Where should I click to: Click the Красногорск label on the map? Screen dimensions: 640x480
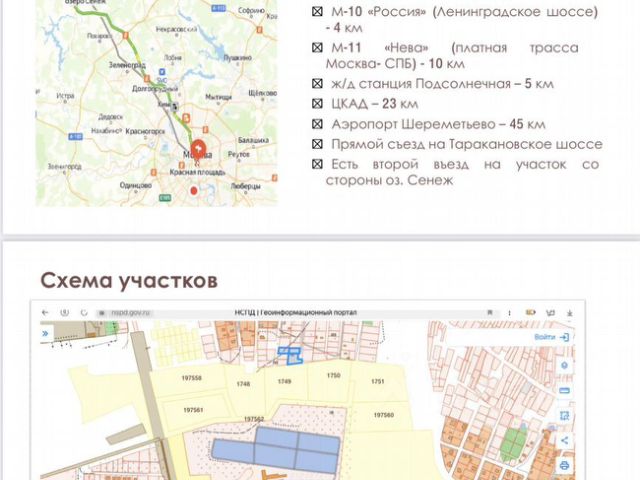145,131
